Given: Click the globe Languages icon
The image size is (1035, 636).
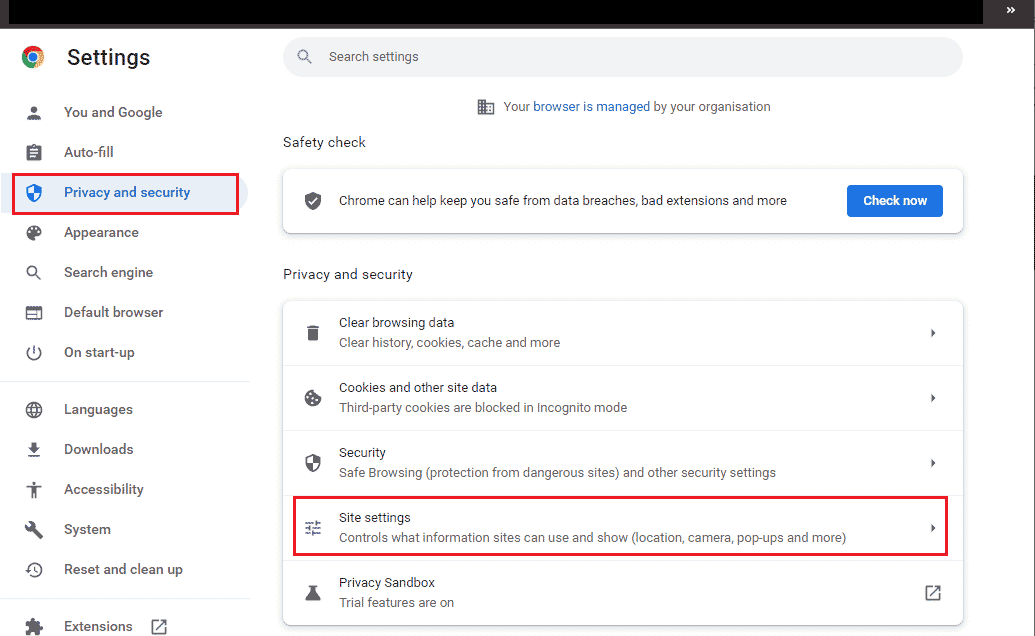Looking at the screenshot, I should (x=34, y=410).
